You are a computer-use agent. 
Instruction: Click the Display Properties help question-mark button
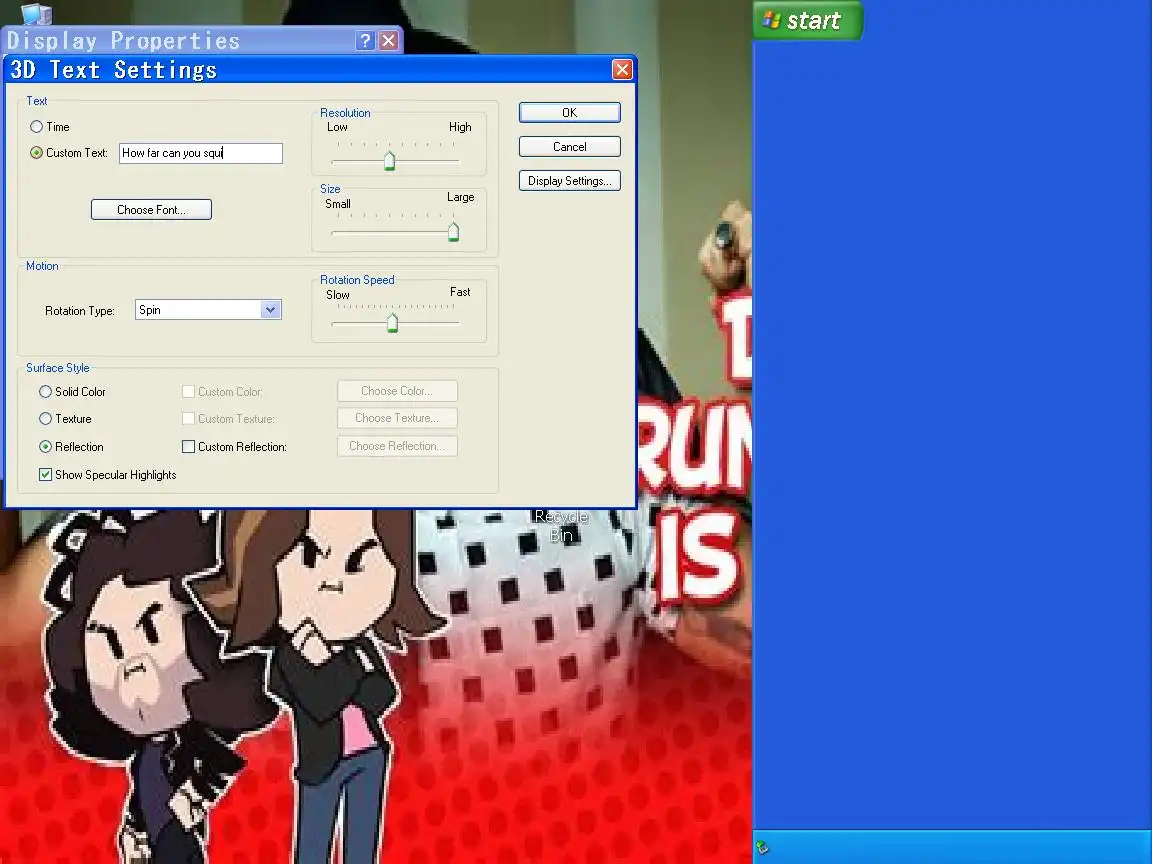(365, 40)
